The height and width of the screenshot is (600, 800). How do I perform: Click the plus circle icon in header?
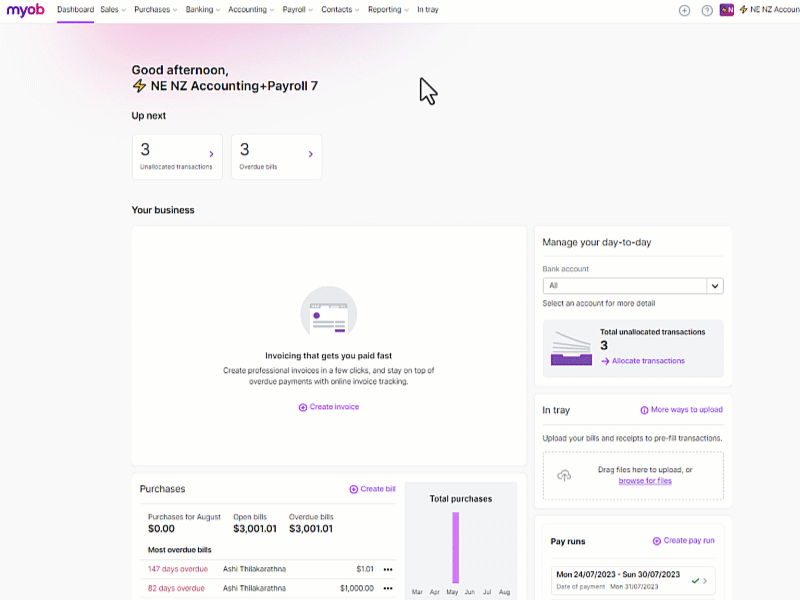(x=684, y=10)
